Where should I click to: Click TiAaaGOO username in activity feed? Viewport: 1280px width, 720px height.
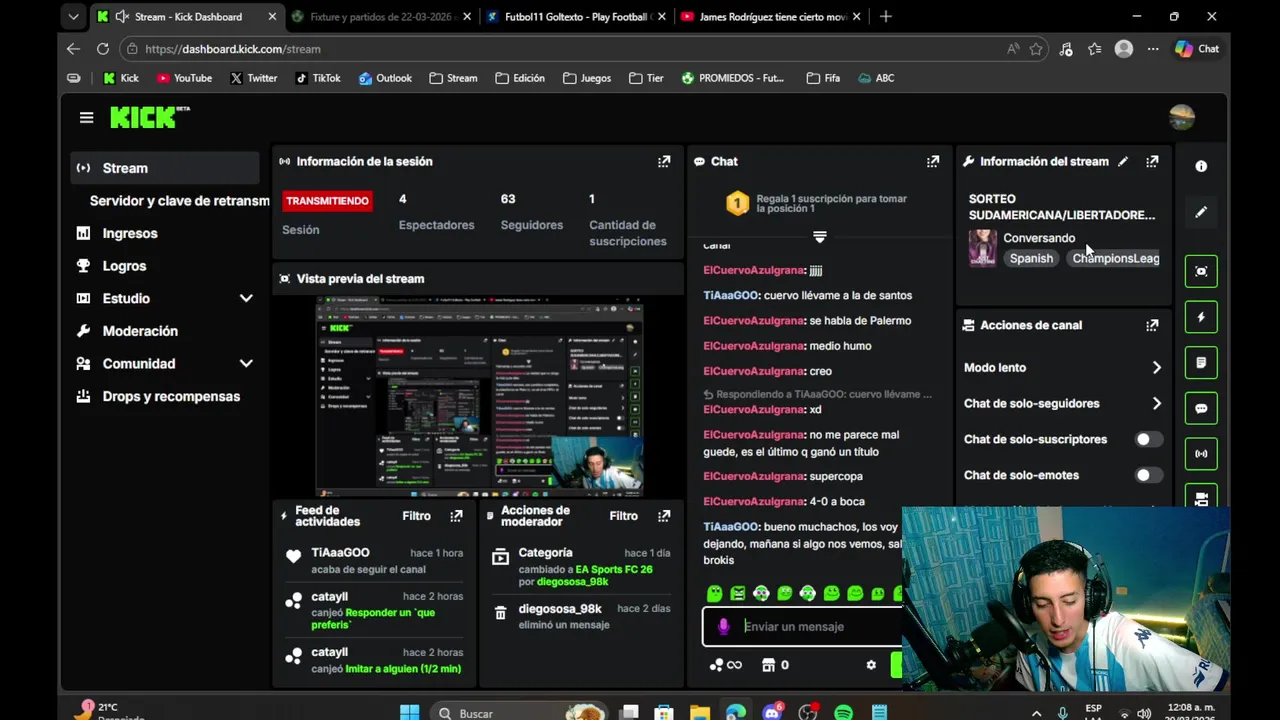coord(340,552)
